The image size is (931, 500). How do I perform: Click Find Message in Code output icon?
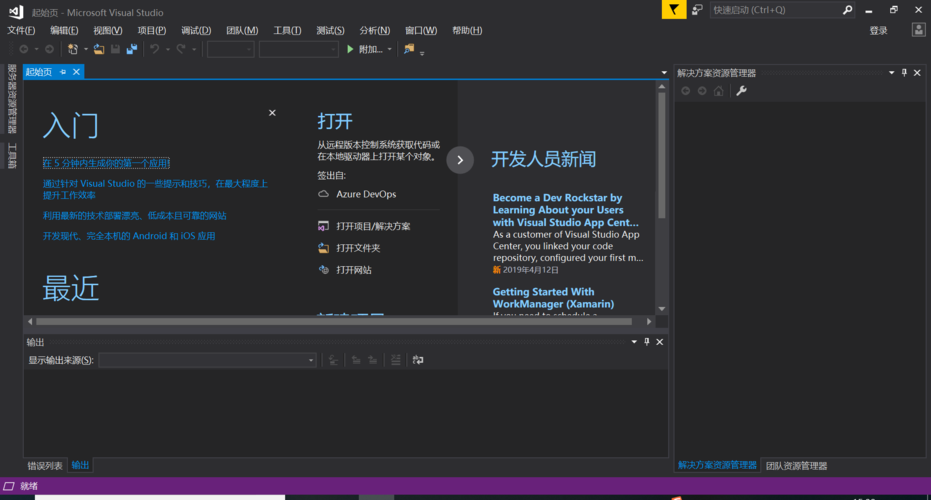[x=334, y=360]
